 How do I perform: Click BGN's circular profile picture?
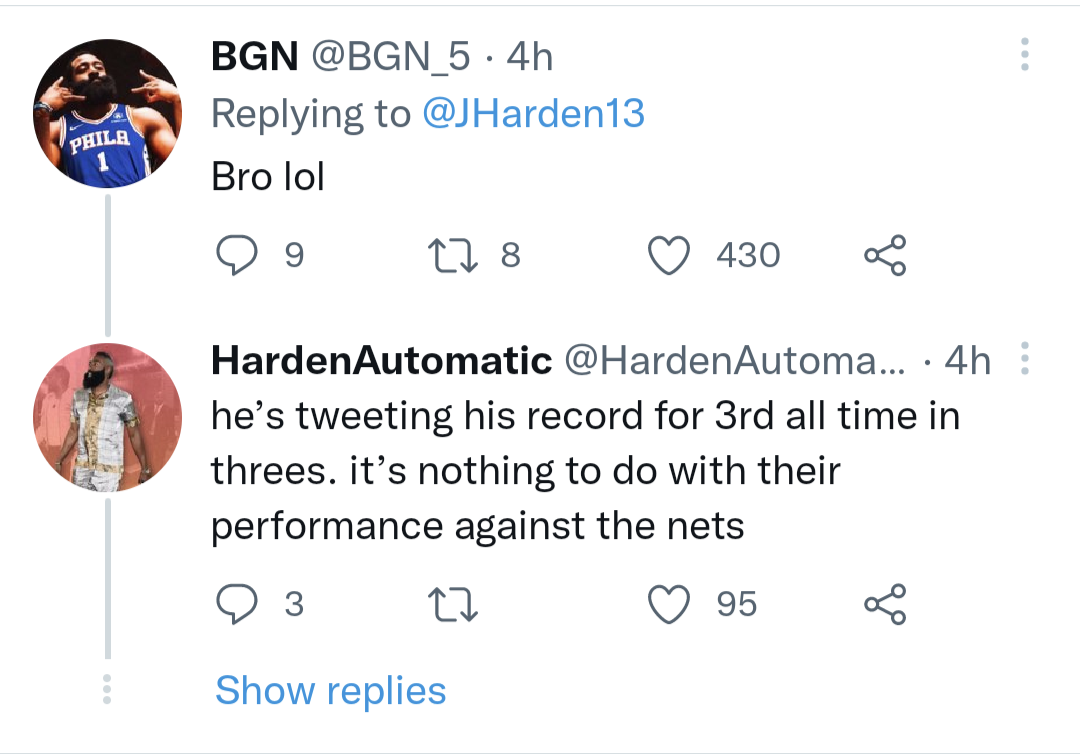tap(107, 112)
